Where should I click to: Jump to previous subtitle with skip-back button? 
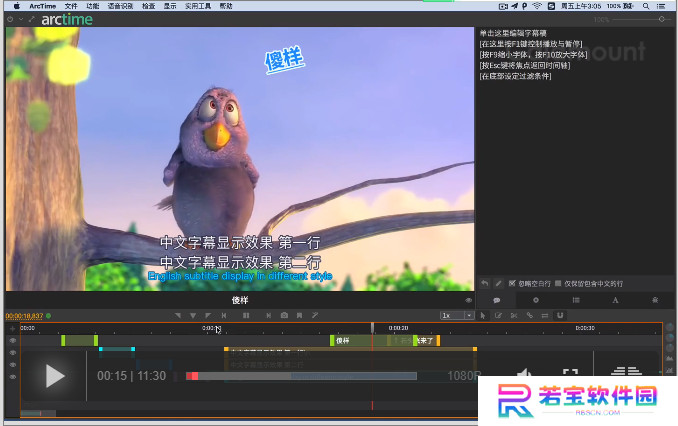pyautogui.click(x=224, y=316)
